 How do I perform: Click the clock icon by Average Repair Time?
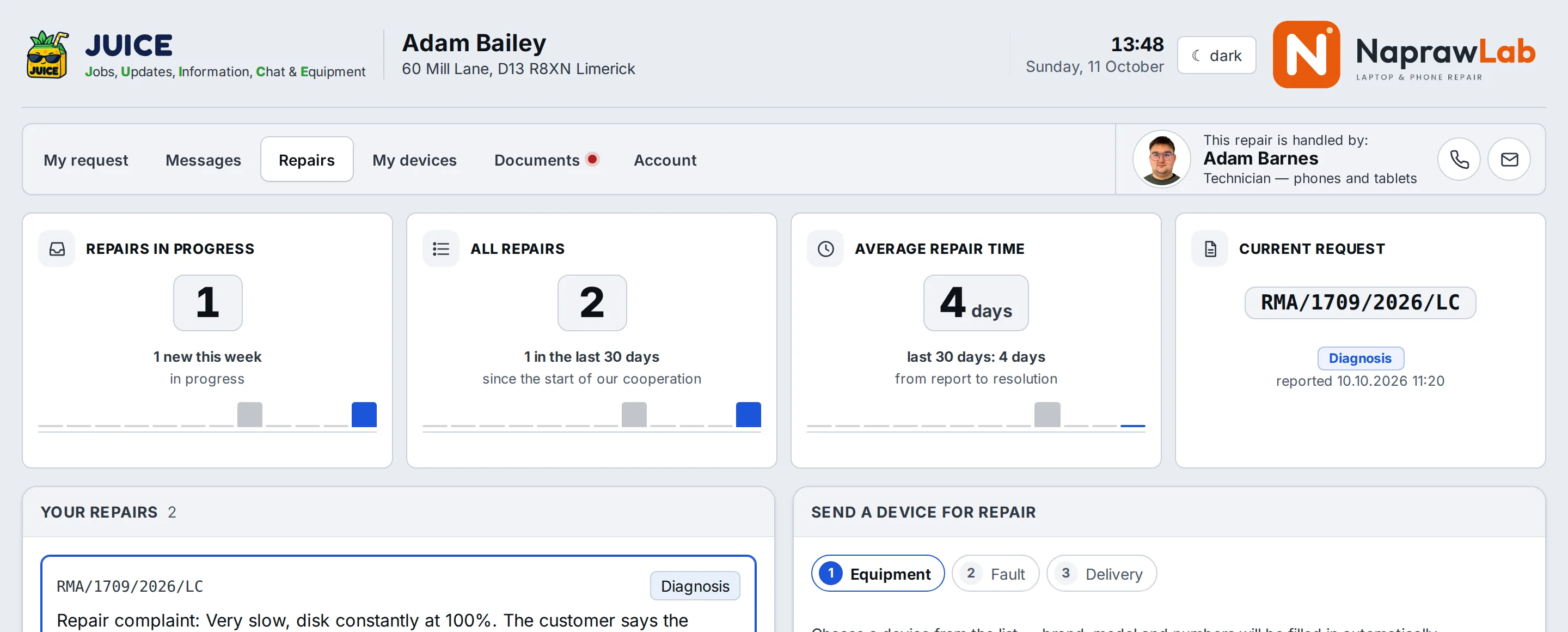point(825,248)
